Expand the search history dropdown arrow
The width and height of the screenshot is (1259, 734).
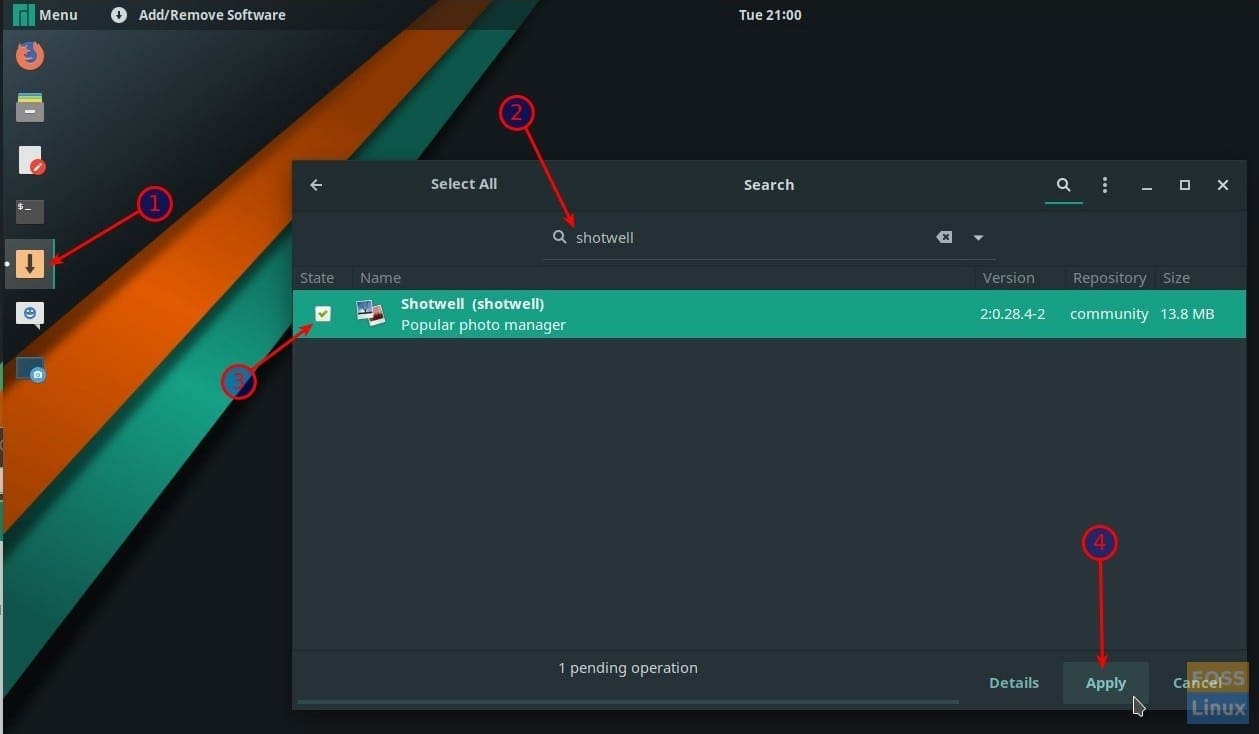978,237
